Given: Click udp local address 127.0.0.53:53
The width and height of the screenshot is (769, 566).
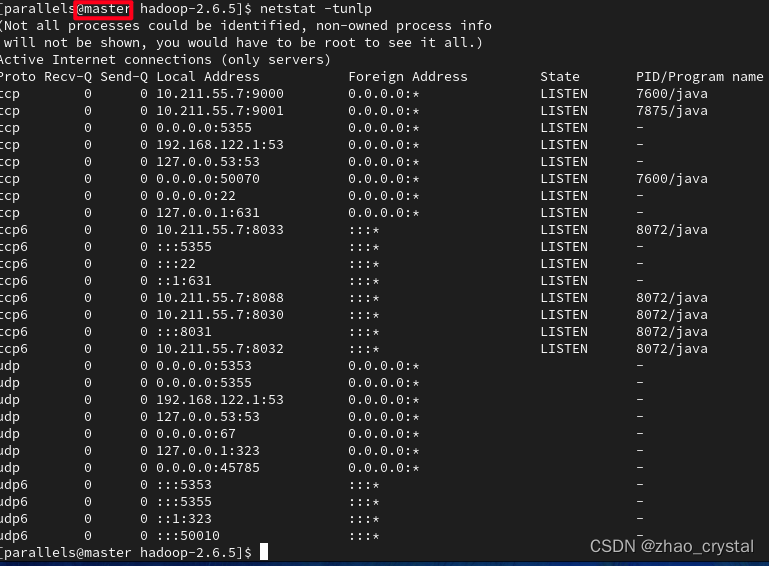Looking at the screenshot, I should click(x=207, y=417).
